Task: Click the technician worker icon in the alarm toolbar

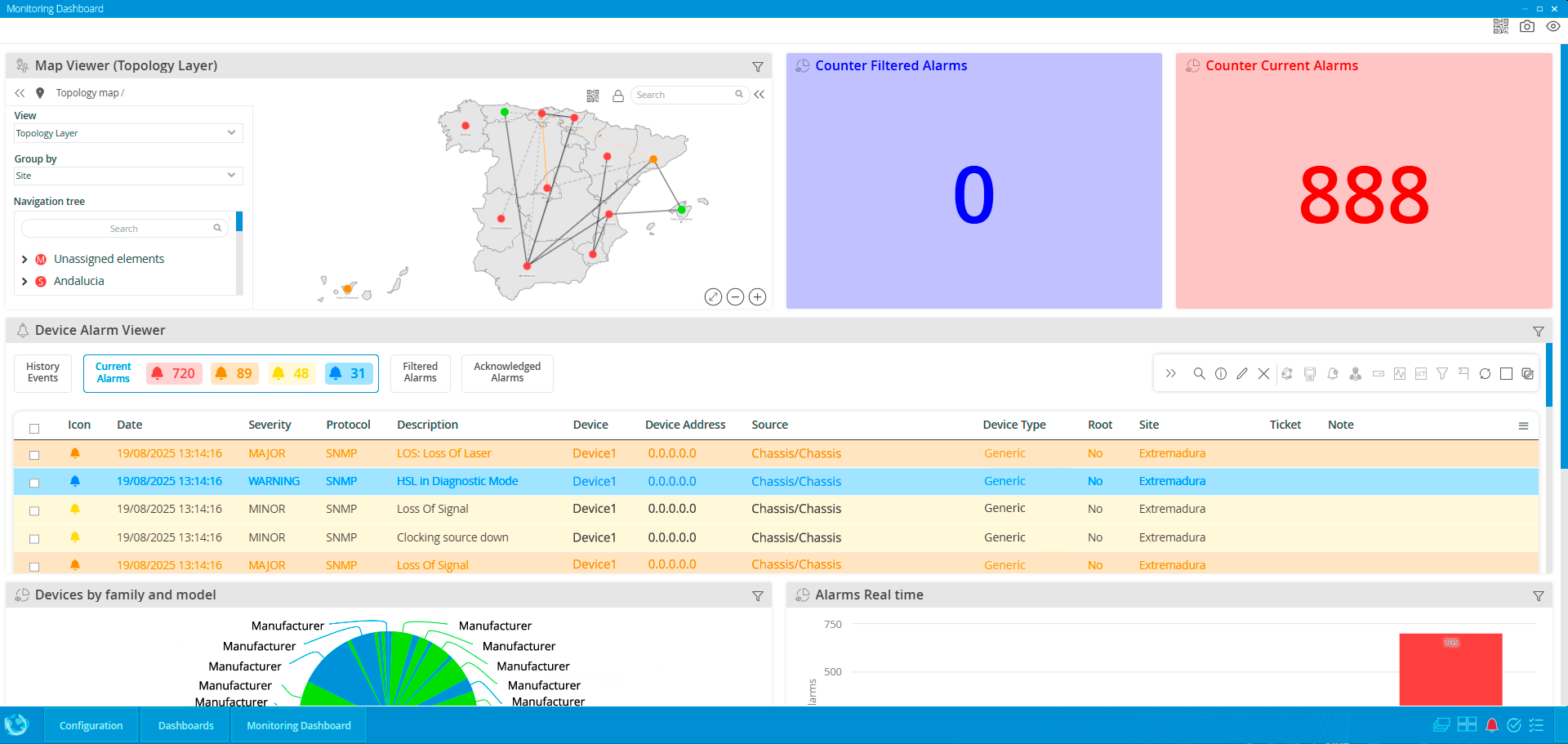Action: (x=1356, y=374)
